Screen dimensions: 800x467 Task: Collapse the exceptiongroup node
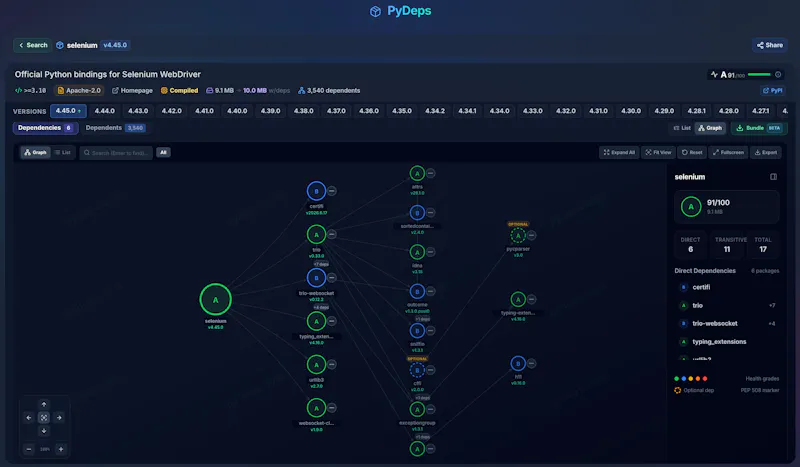[x=431, y=409]
